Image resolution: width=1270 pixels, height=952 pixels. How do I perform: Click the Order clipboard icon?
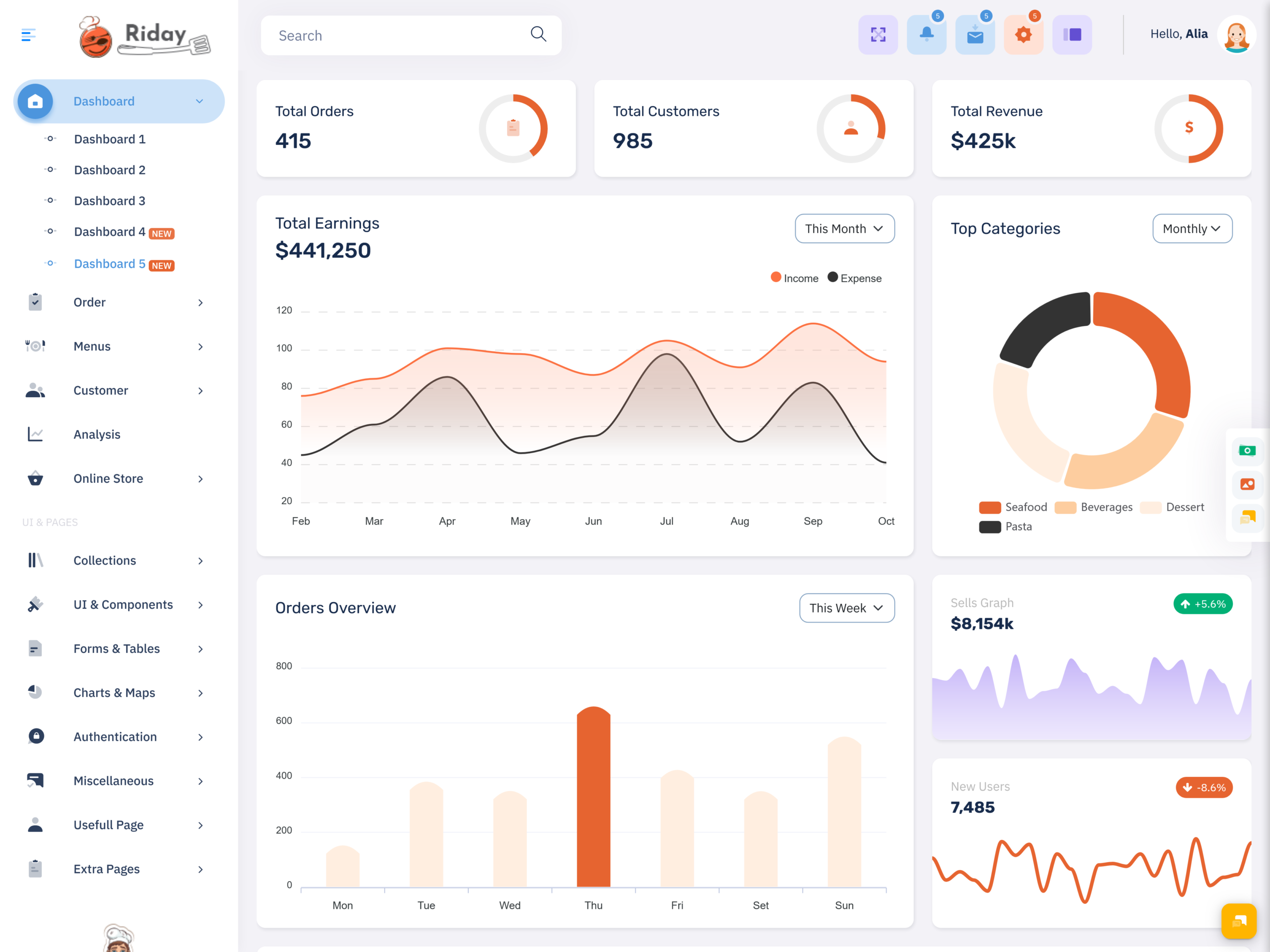pos(35,302)
